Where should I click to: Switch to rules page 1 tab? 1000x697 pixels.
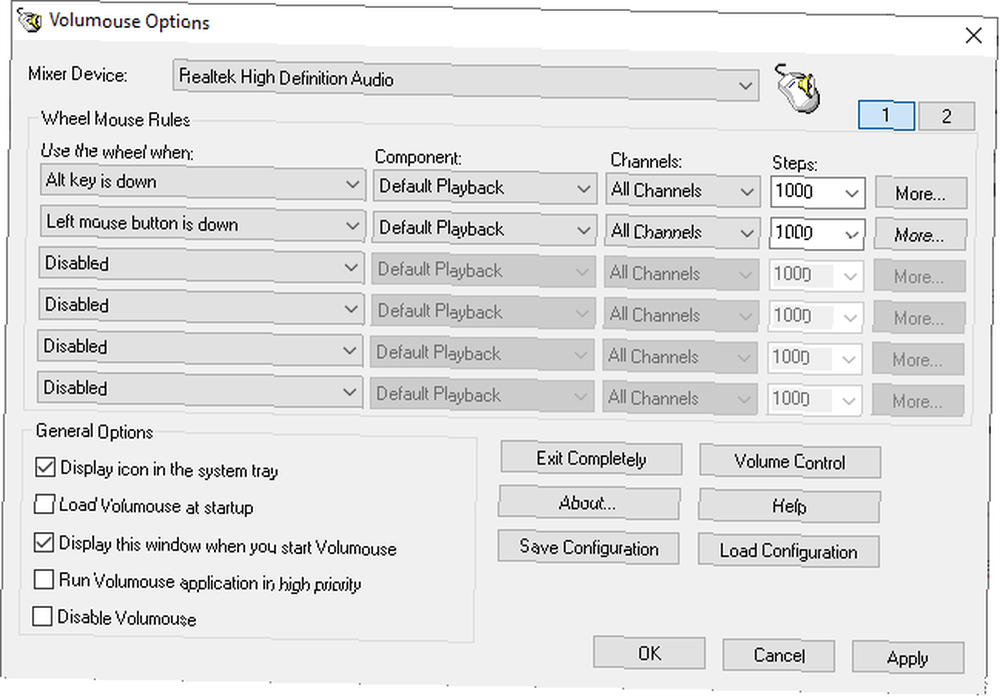pos(886,115)
